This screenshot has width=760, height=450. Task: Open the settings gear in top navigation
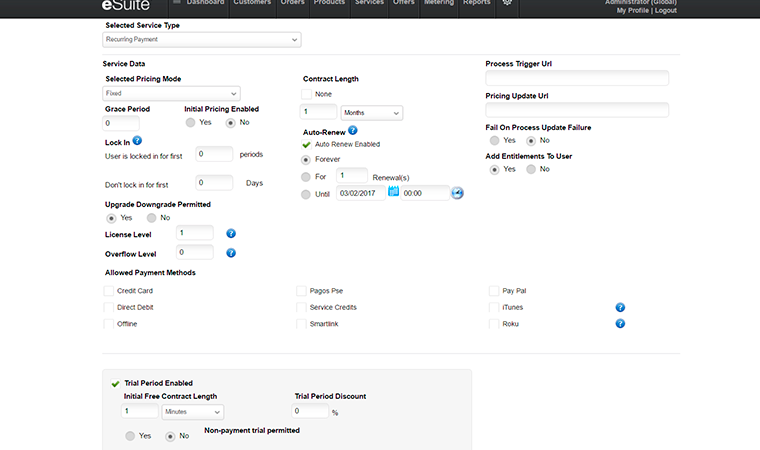click(506, 3)
